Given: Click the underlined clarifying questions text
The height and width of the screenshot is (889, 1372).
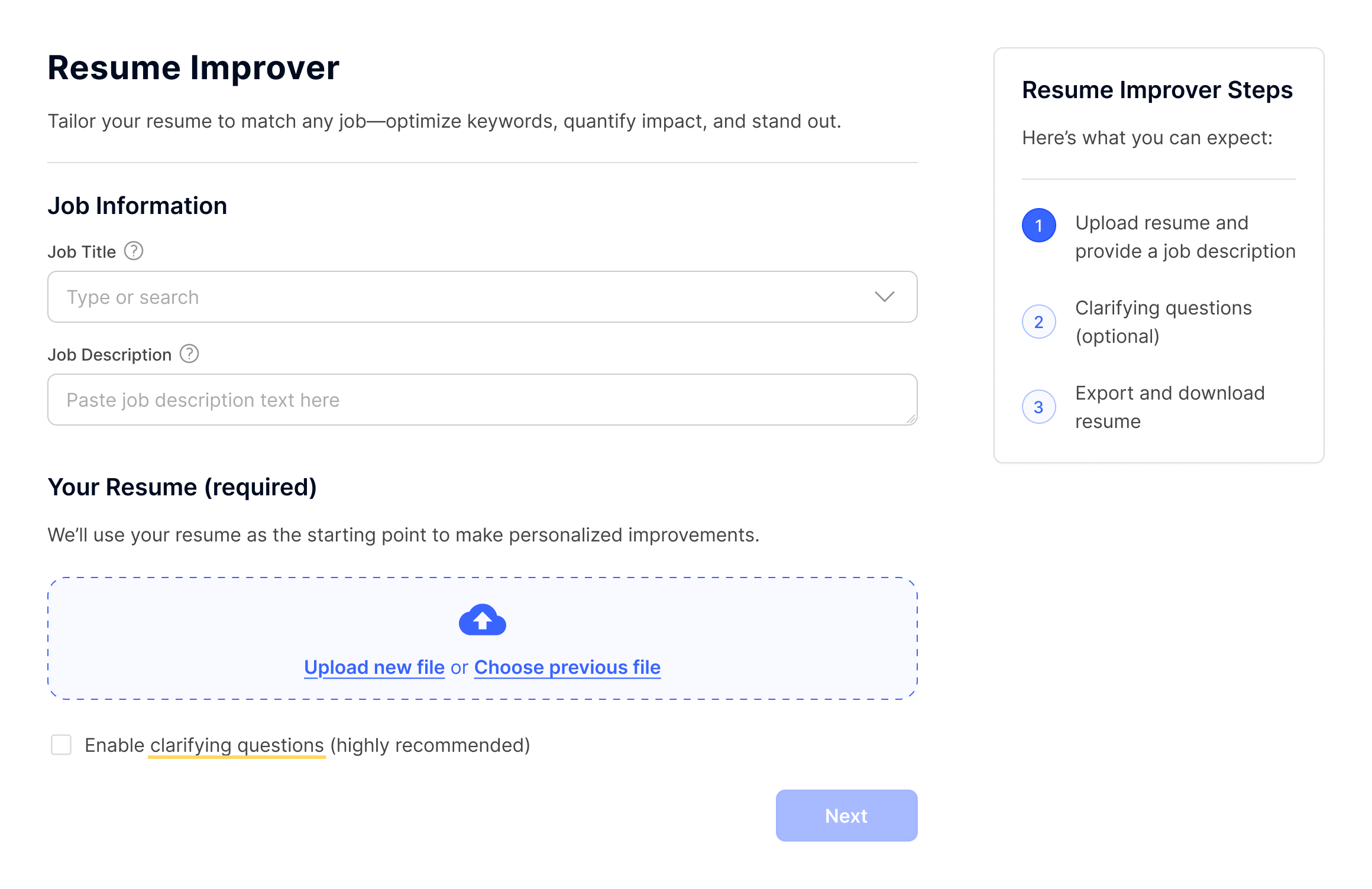Looking at the screenshot, I should tap(237, 745).
